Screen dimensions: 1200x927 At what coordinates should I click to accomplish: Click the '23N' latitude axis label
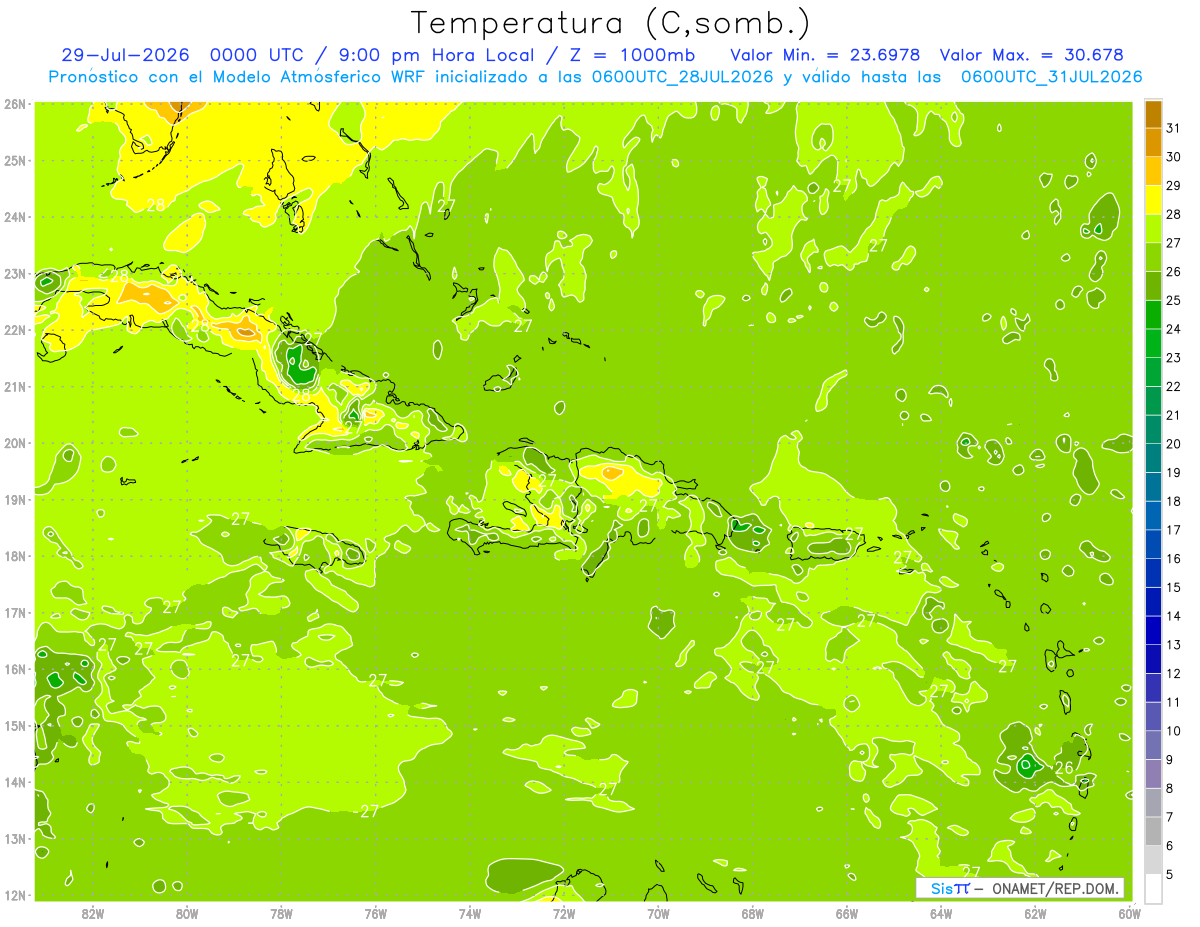point(14,273)
